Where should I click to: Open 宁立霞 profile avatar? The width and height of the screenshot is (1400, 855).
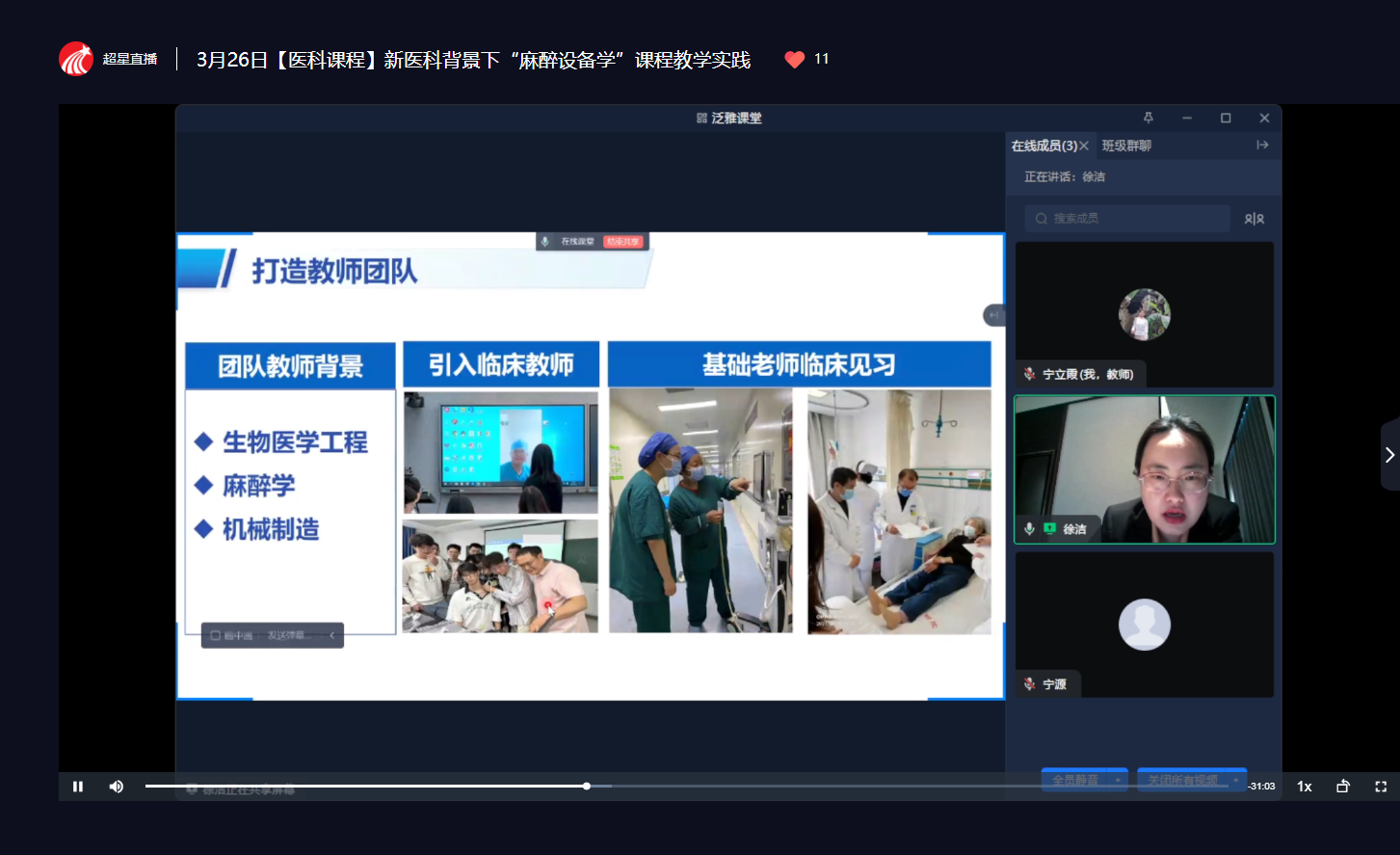[1144, 314]
